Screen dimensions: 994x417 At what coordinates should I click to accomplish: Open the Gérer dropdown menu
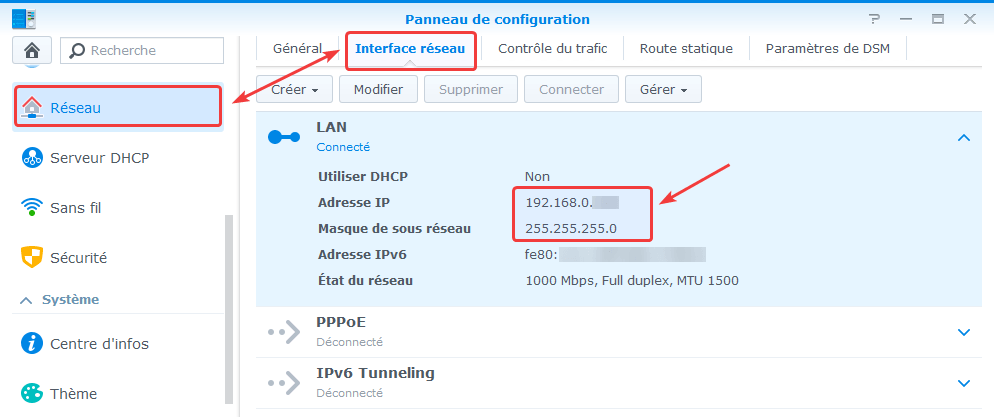[x=663, y=89]
